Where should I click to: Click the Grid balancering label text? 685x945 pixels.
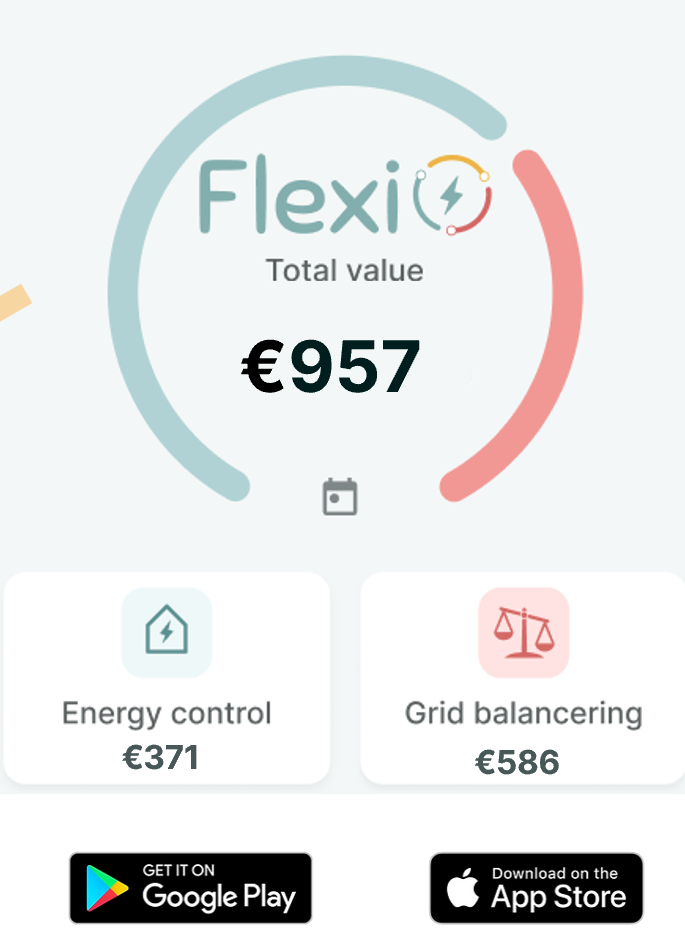pyautogui.click(x=524, y=714)
